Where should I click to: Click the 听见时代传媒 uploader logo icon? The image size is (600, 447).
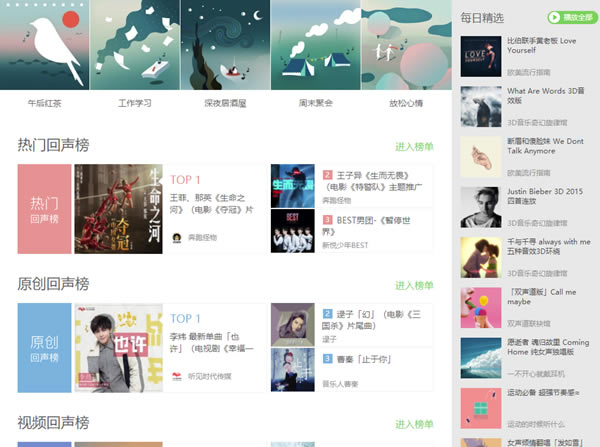pos(176,377)
